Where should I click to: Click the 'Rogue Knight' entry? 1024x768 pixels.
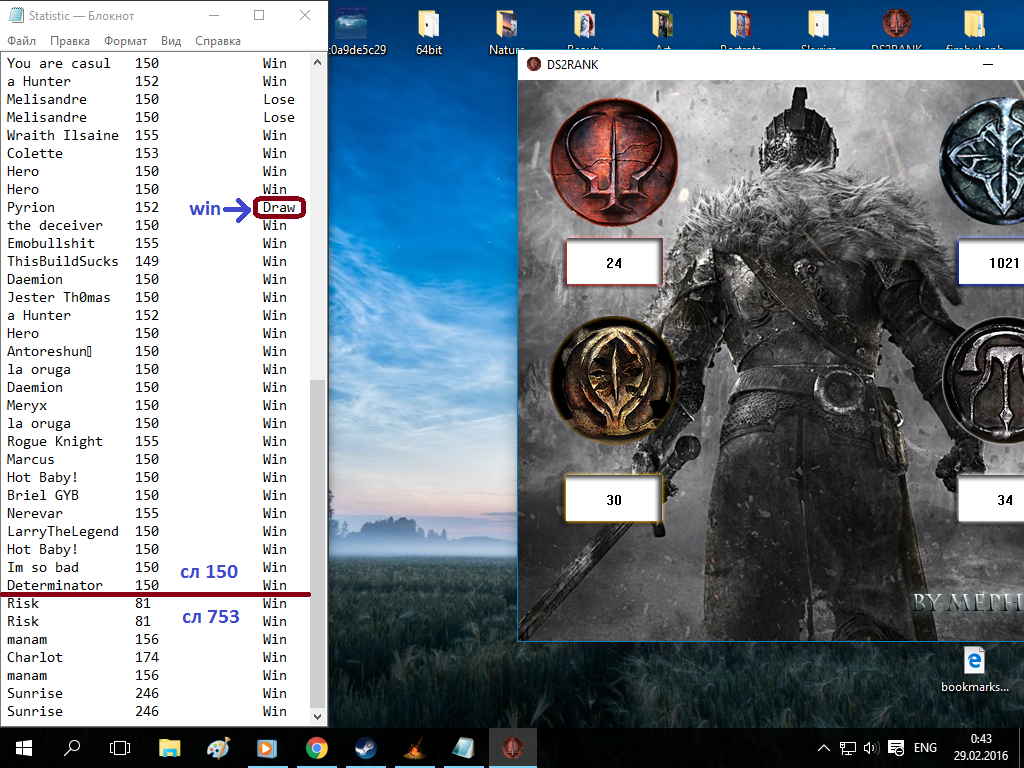[x=55, y=441]
